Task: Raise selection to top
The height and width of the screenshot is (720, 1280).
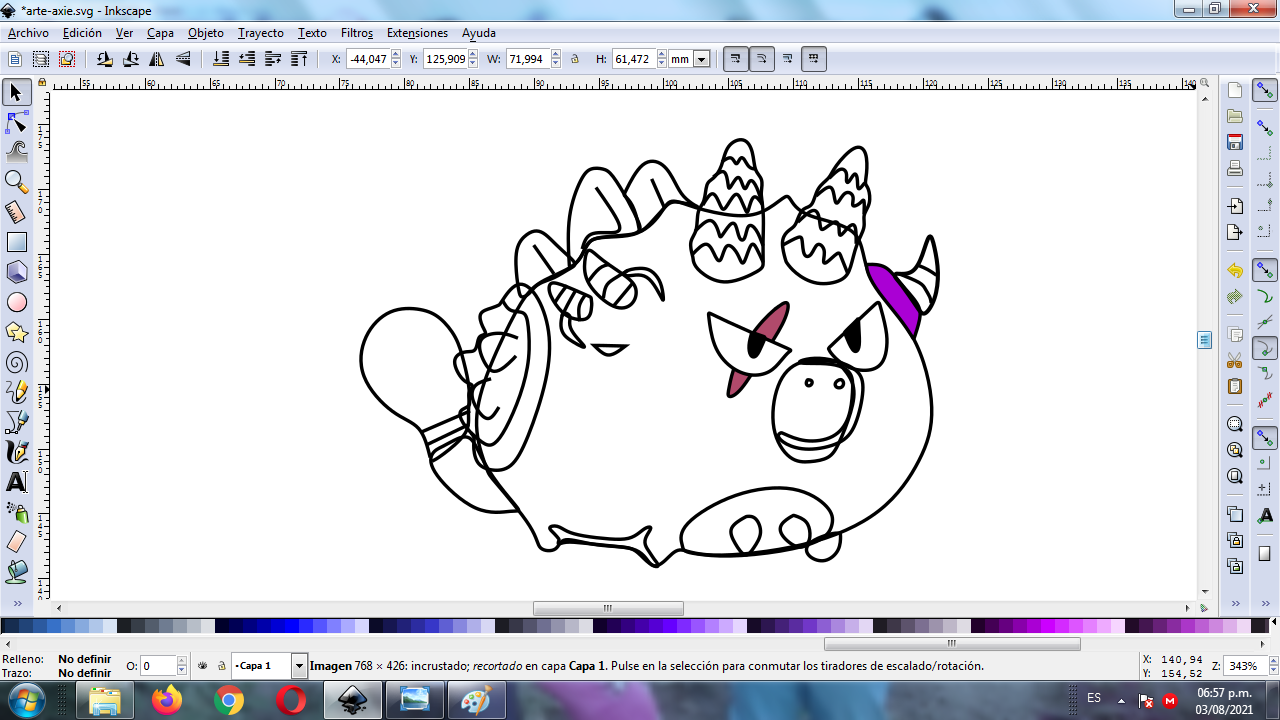Action: click(299, 59)
